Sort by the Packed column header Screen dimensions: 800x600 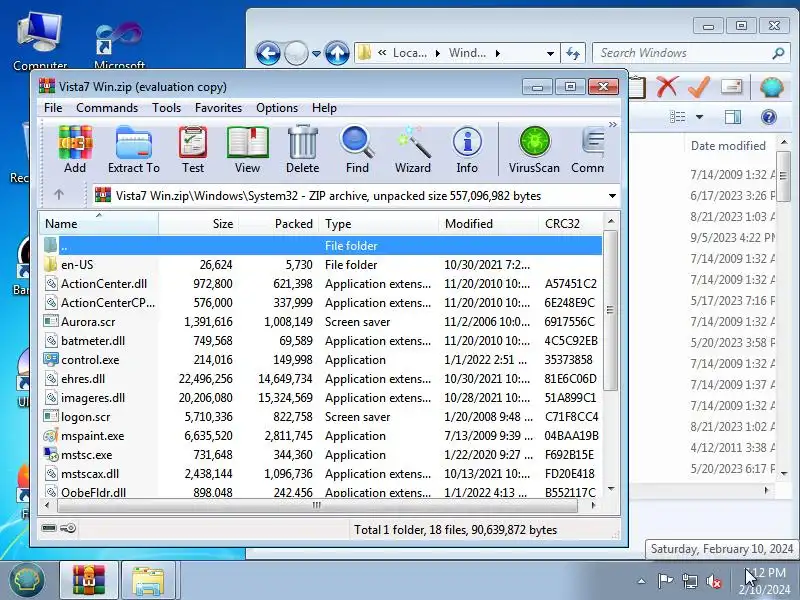[x=279, y=223]
